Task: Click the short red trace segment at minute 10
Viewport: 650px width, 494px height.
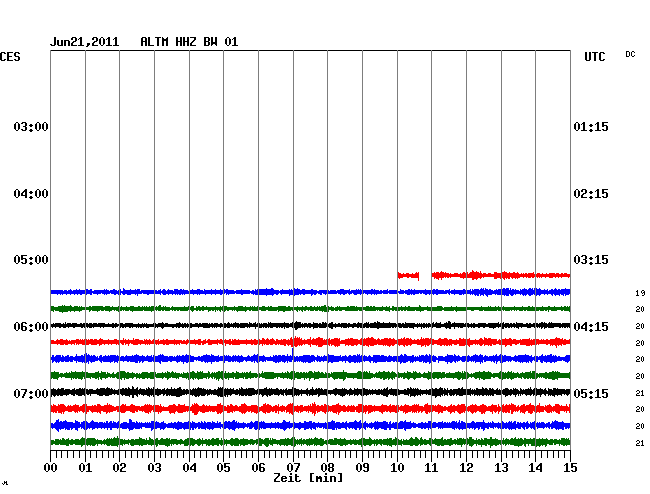Action: tap(408, 276)
